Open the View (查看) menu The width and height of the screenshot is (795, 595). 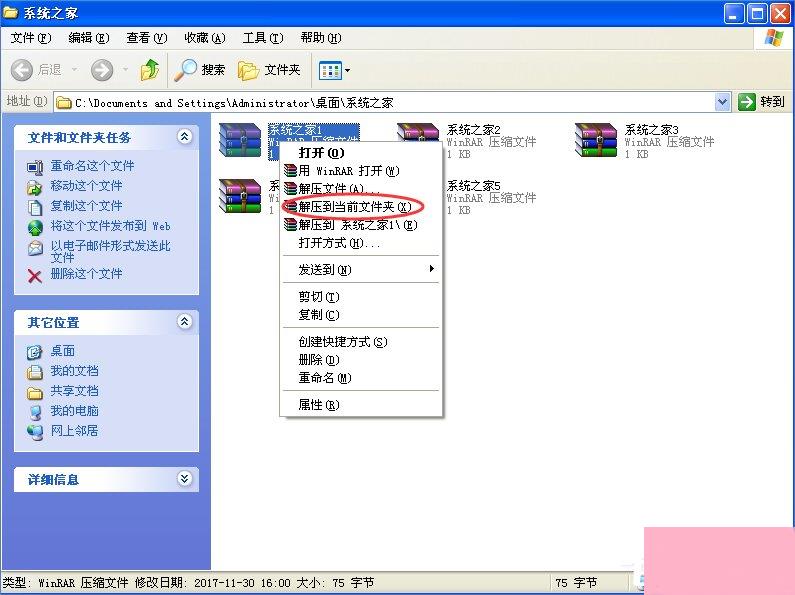(x=147, y=38)
